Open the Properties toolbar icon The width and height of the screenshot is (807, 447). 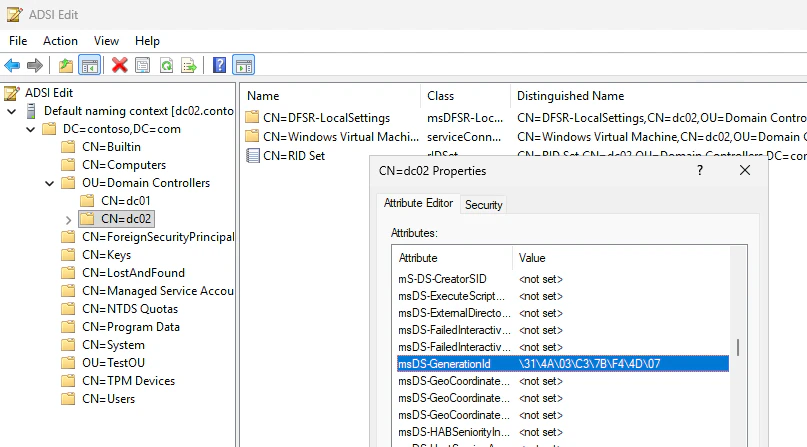point(143,65)
